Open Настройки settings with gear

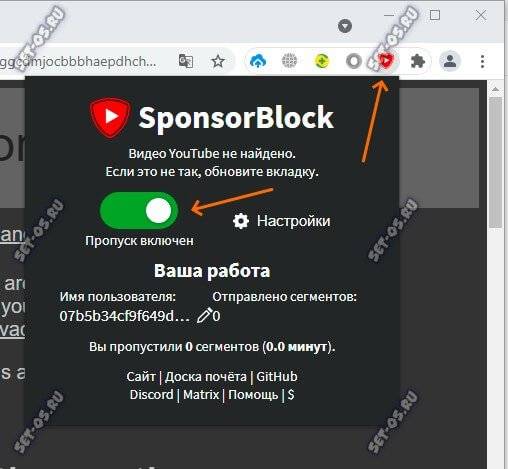(282, 221)
